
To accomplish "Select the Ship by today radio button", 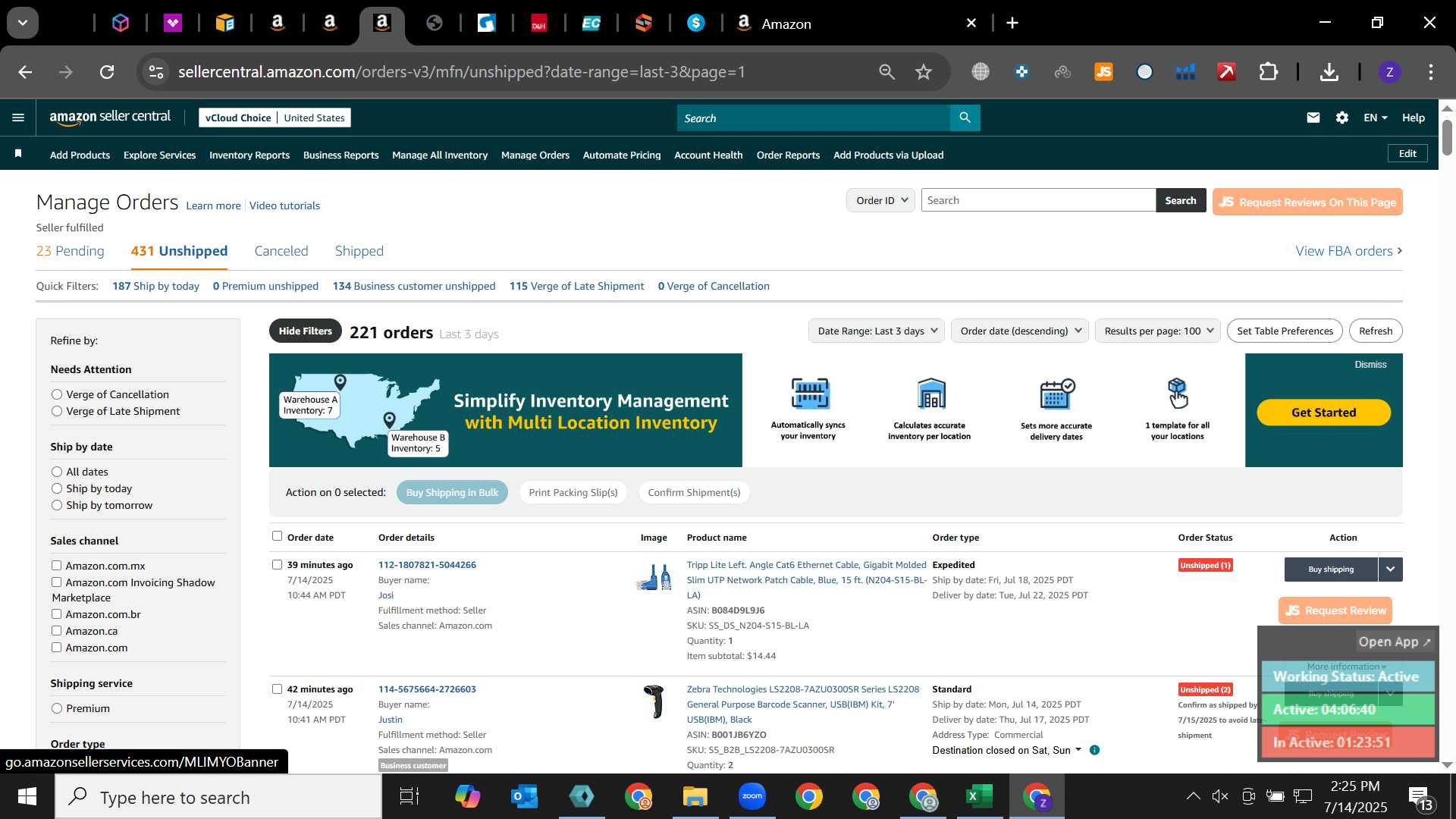I will coord(57,488).
